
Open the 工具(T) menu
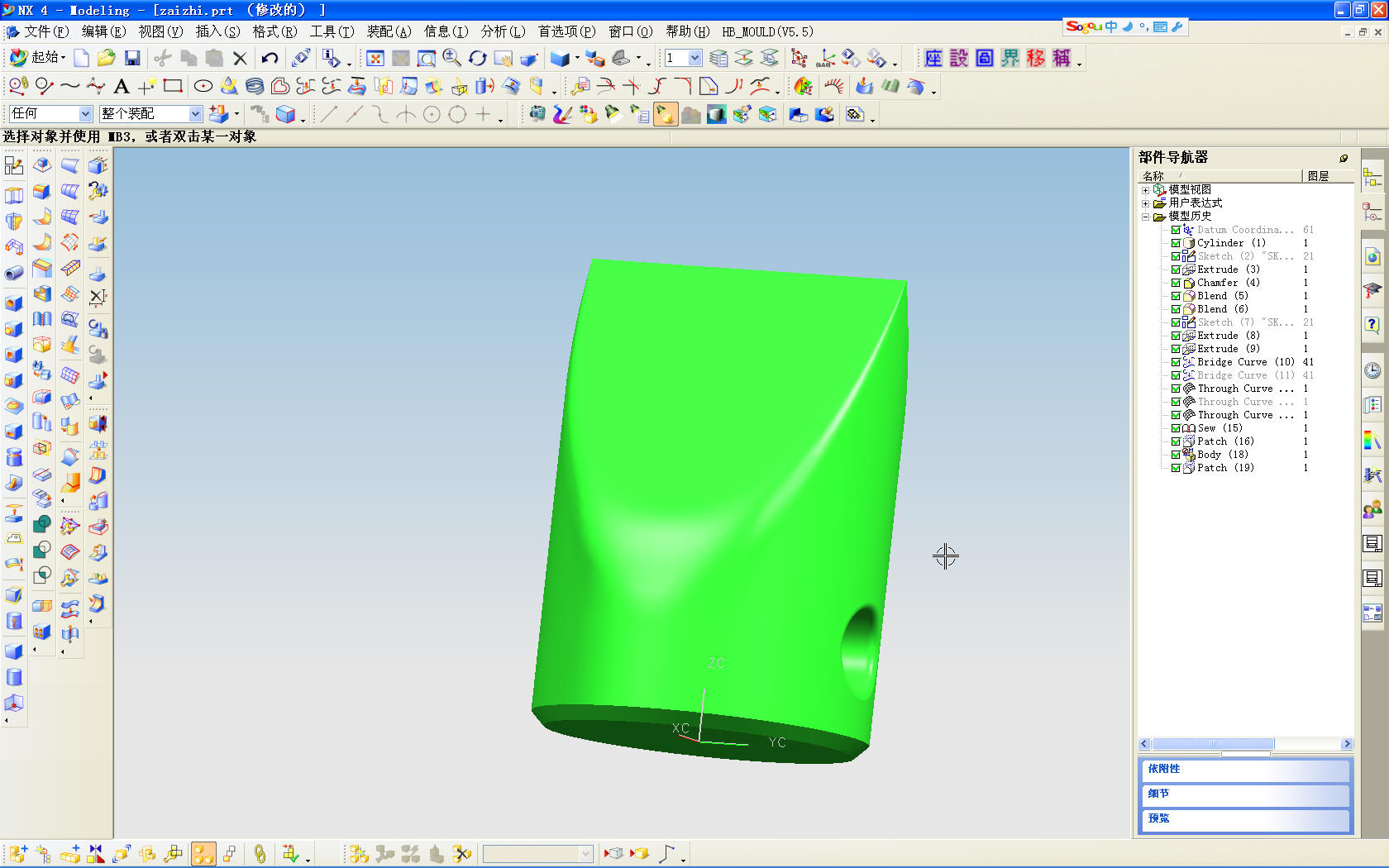pos(332,31)
